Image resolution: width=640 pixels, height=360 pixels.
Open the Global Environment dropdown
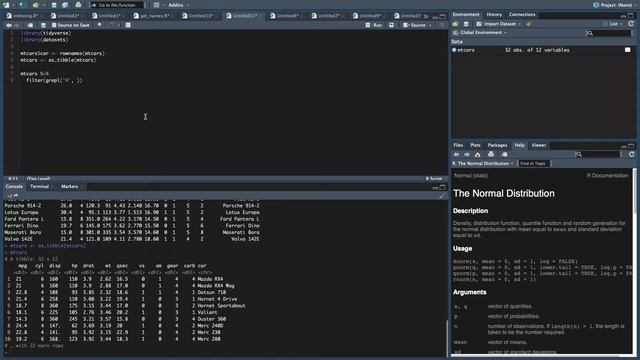tap(480, 33)
